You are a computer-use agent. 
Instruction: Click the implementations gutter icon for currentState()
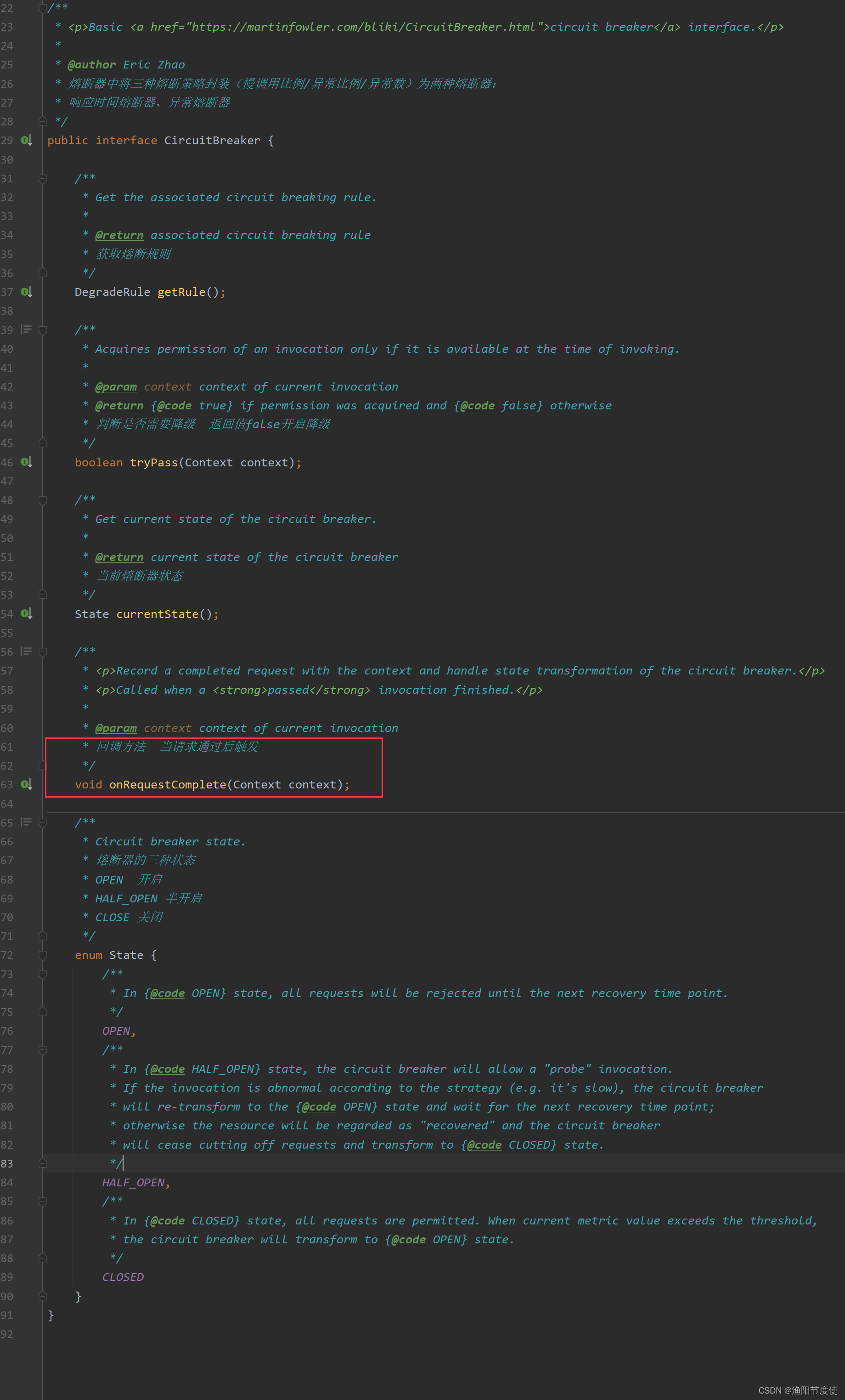[26, 614]
